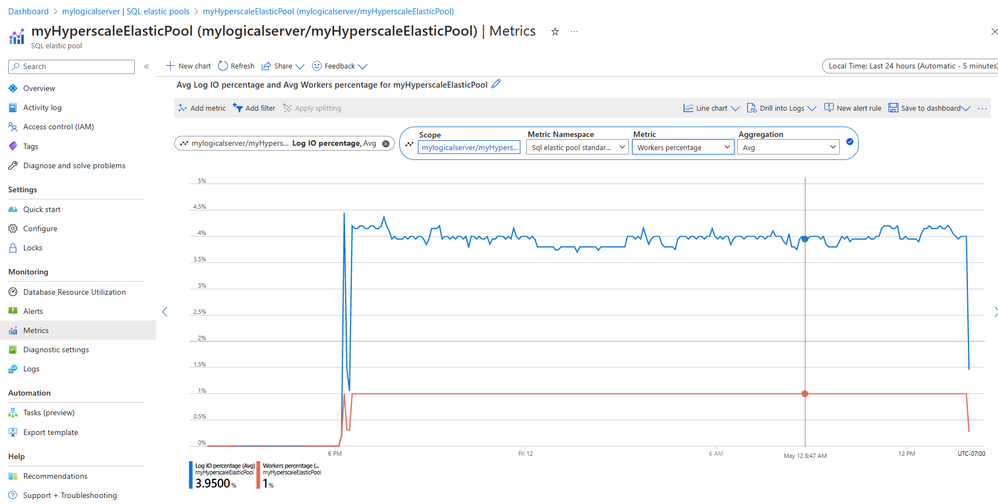Image resolution: width=998 pixels, height=504 pixels.
Task: Remove the Log IO percentage metric chip
Action: point(385,144)
